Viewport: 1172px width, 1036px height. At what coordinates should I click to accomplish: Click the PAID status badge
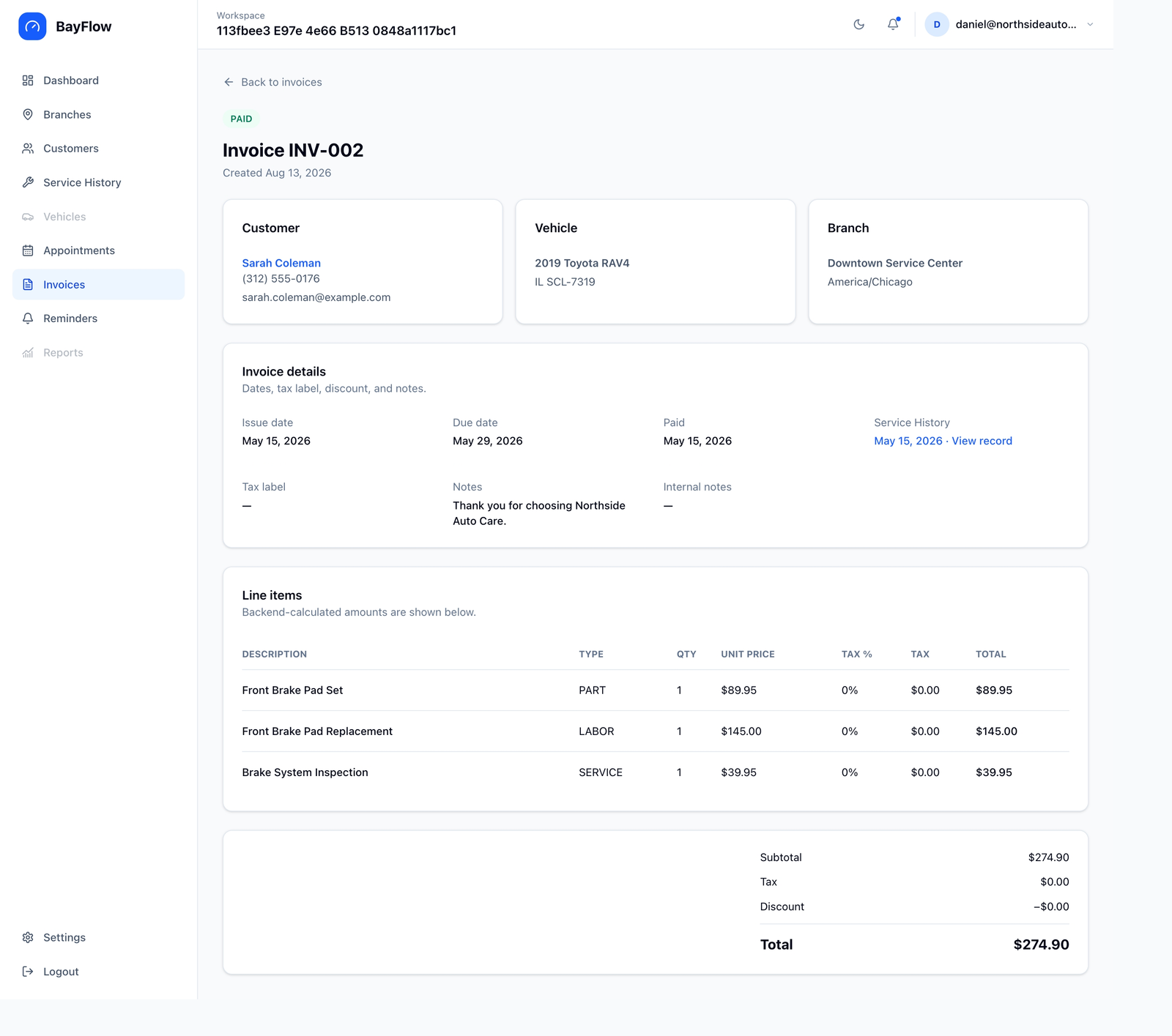click(x=241, y=119)
